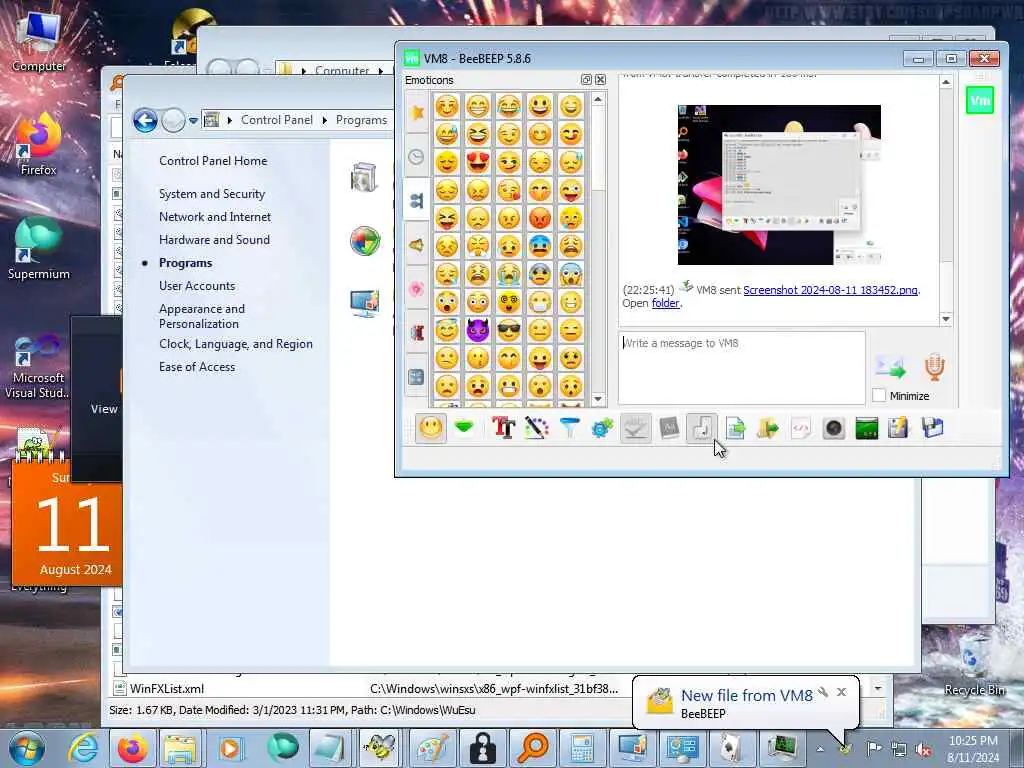Click the notepad with lightning icon
Screen dimensions: 1024x768
click(x=899, y=428)
